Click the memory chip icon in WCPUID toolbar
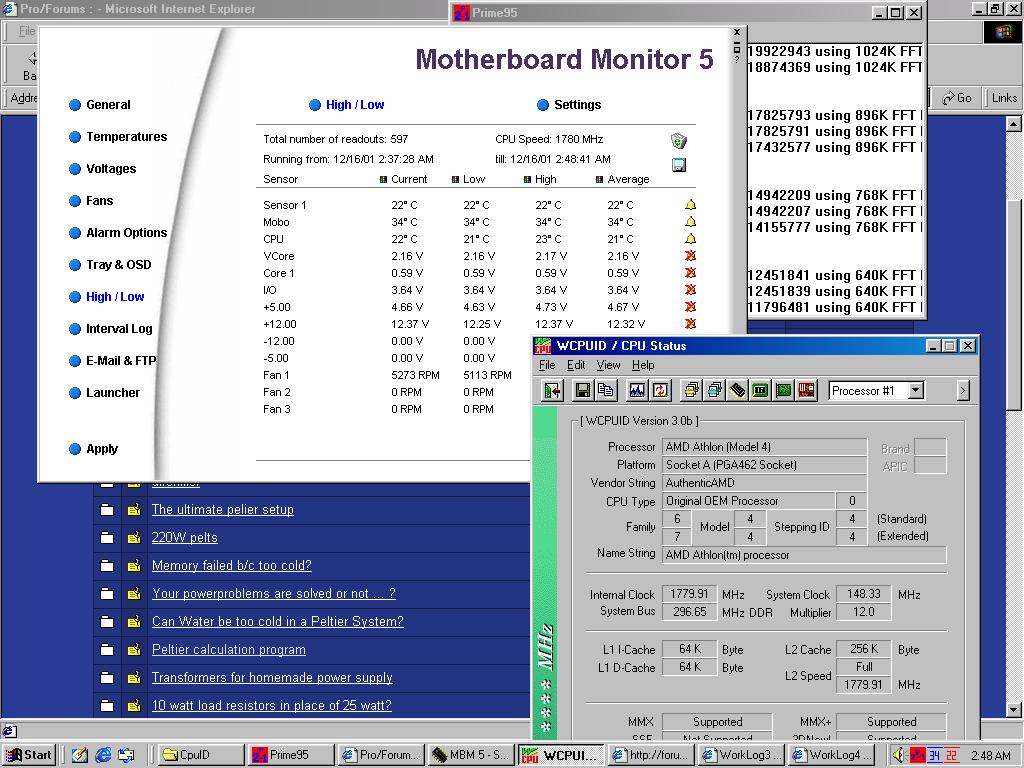Image resolution: width=1024 pixels, height=768 pixels. [737, 391]
